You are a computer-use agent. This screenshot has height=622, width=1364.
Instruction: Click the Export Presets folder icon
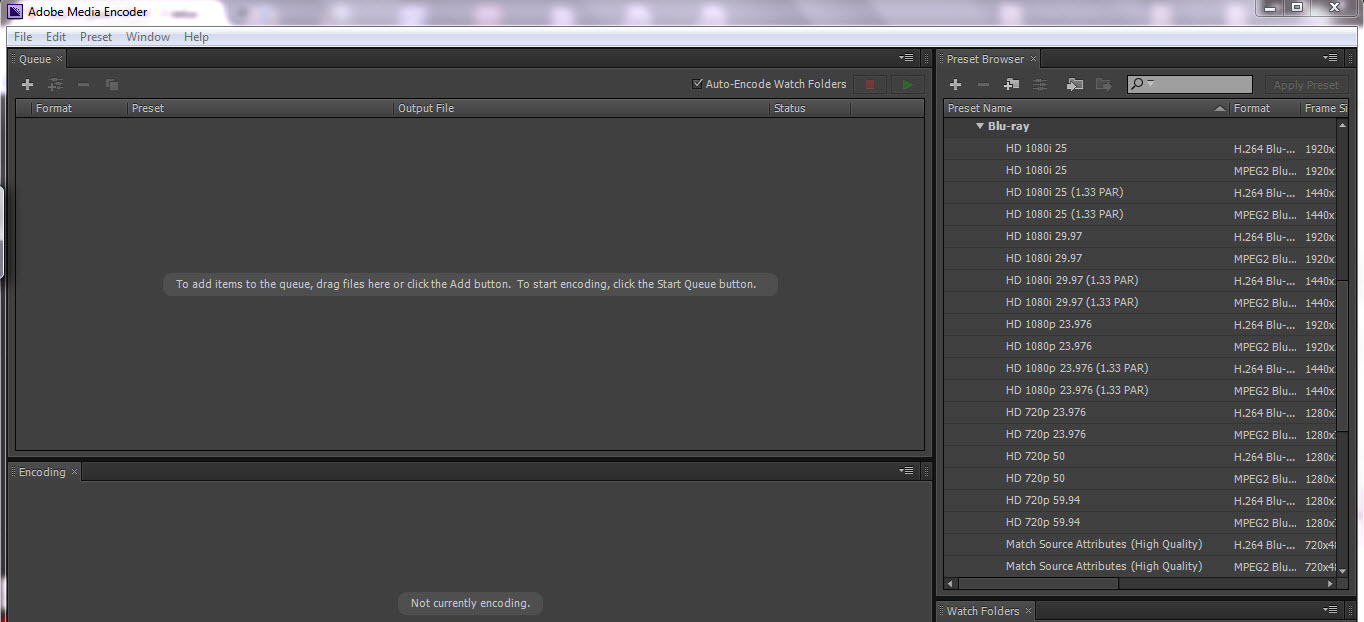point(1103,85)
